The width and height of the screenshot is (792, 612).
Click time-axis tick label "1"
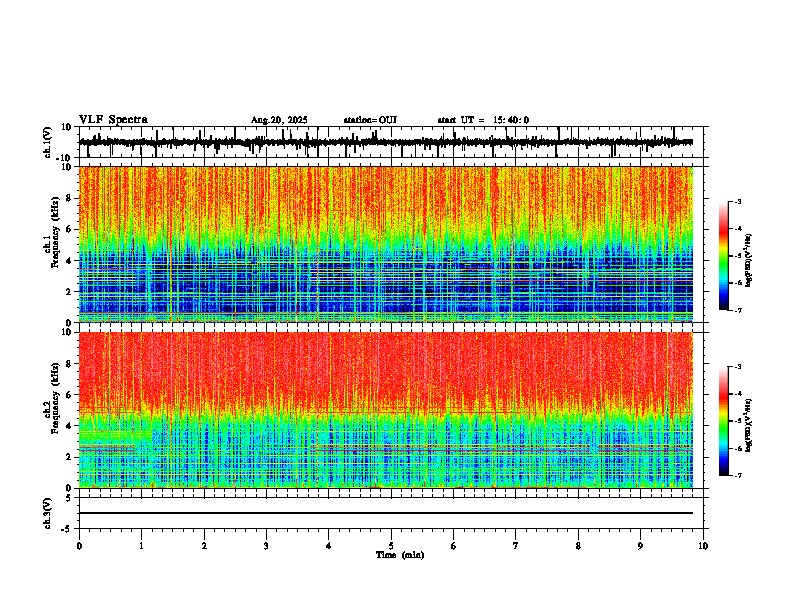coord(141,546)
